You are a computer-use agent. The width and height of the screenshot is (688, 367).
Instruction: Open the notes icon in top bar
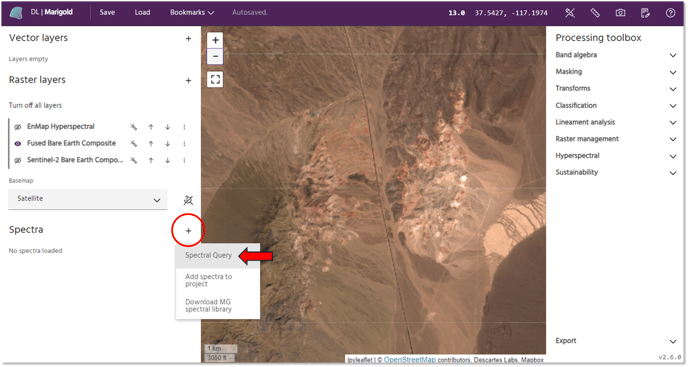click(x=645, y=13)
